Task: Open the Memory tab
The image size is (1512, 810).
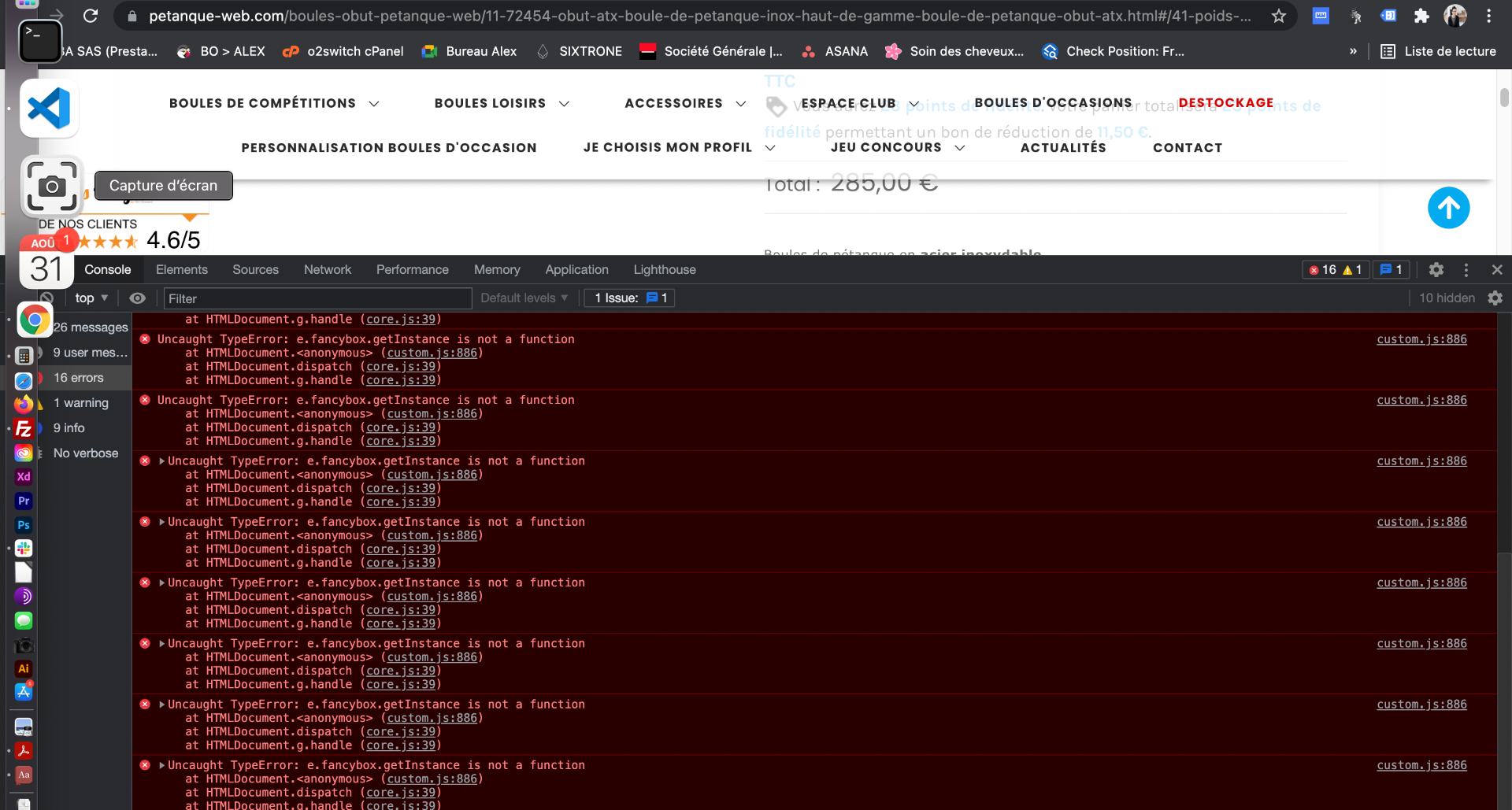Action: (497, 270)
